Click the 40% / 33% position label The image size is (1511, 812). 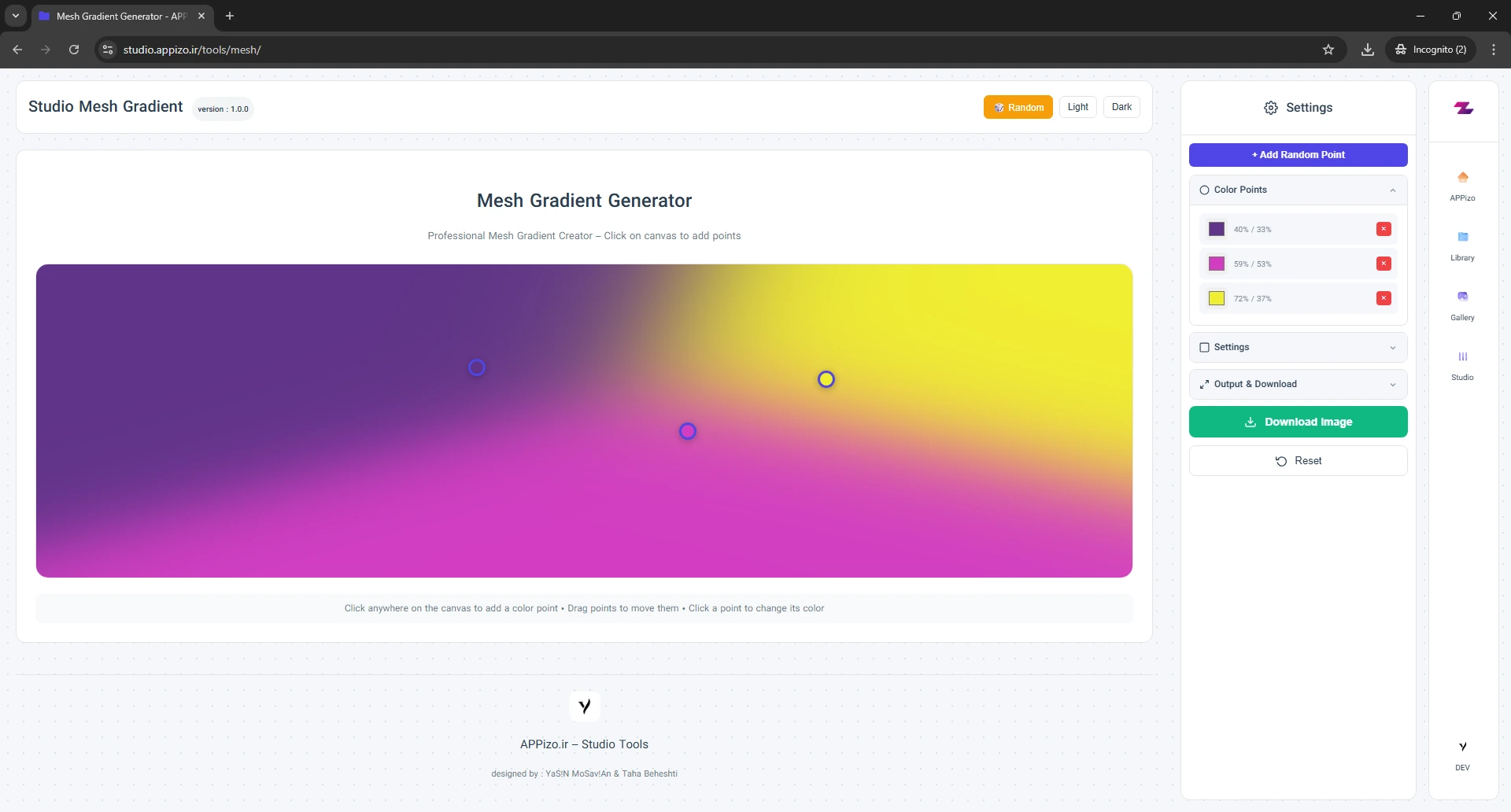(x=1252, y=230)
